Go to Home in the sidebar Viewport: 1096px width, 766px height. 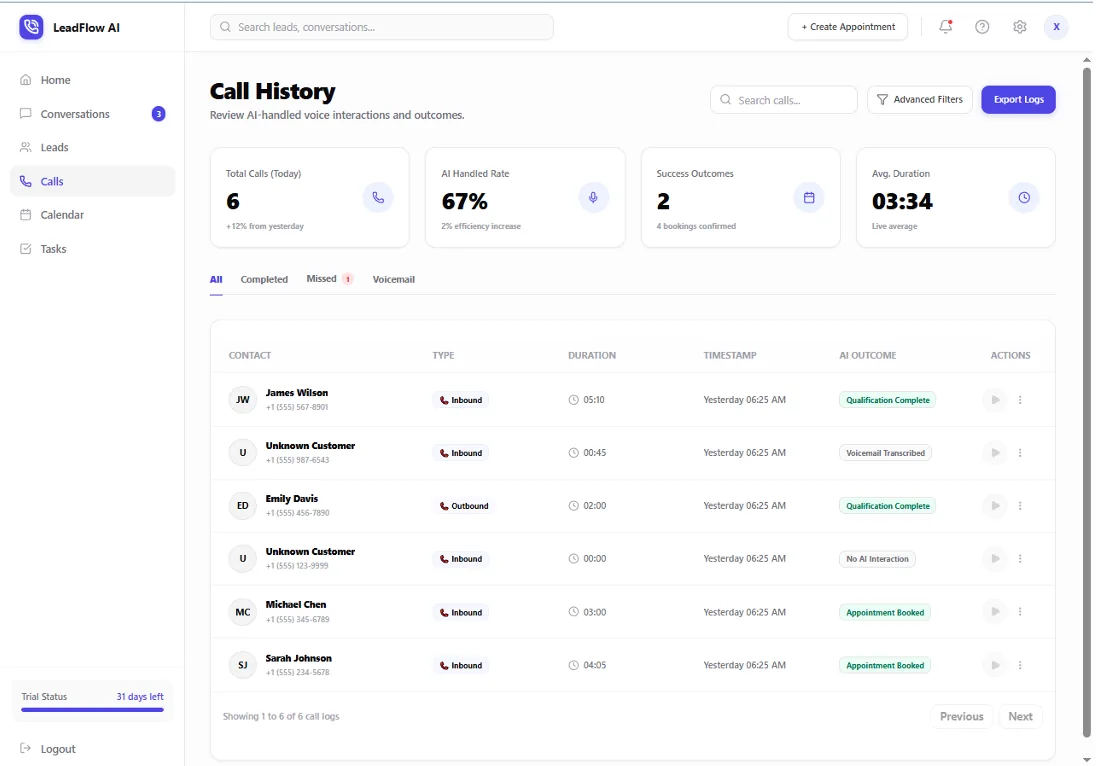click(x=92, y=80)
